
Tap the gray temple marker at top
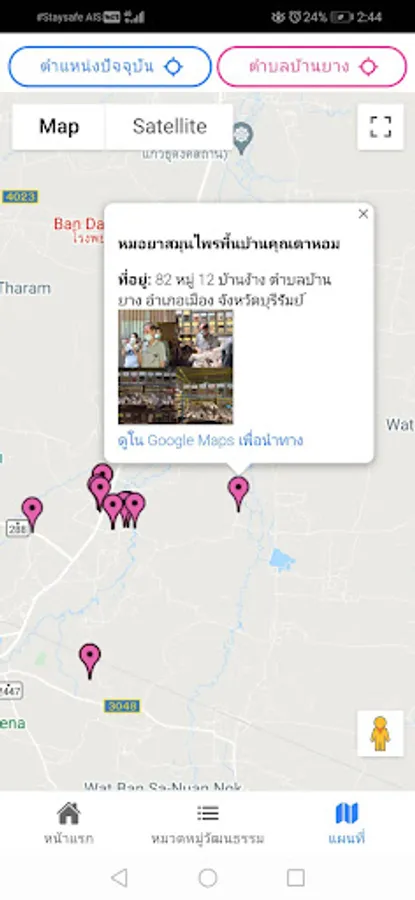[243, 138]
